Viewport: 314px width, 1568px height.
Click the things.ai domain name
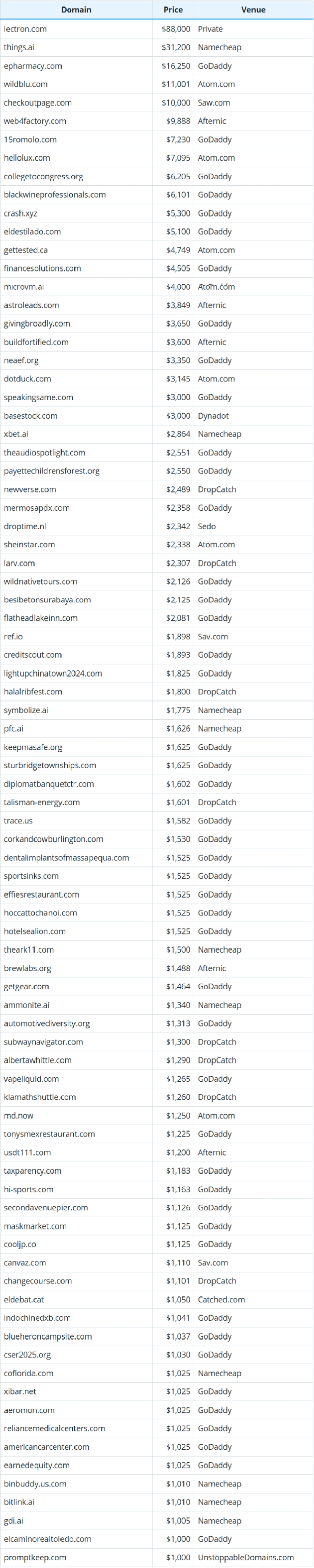click(x=19, y=47)
